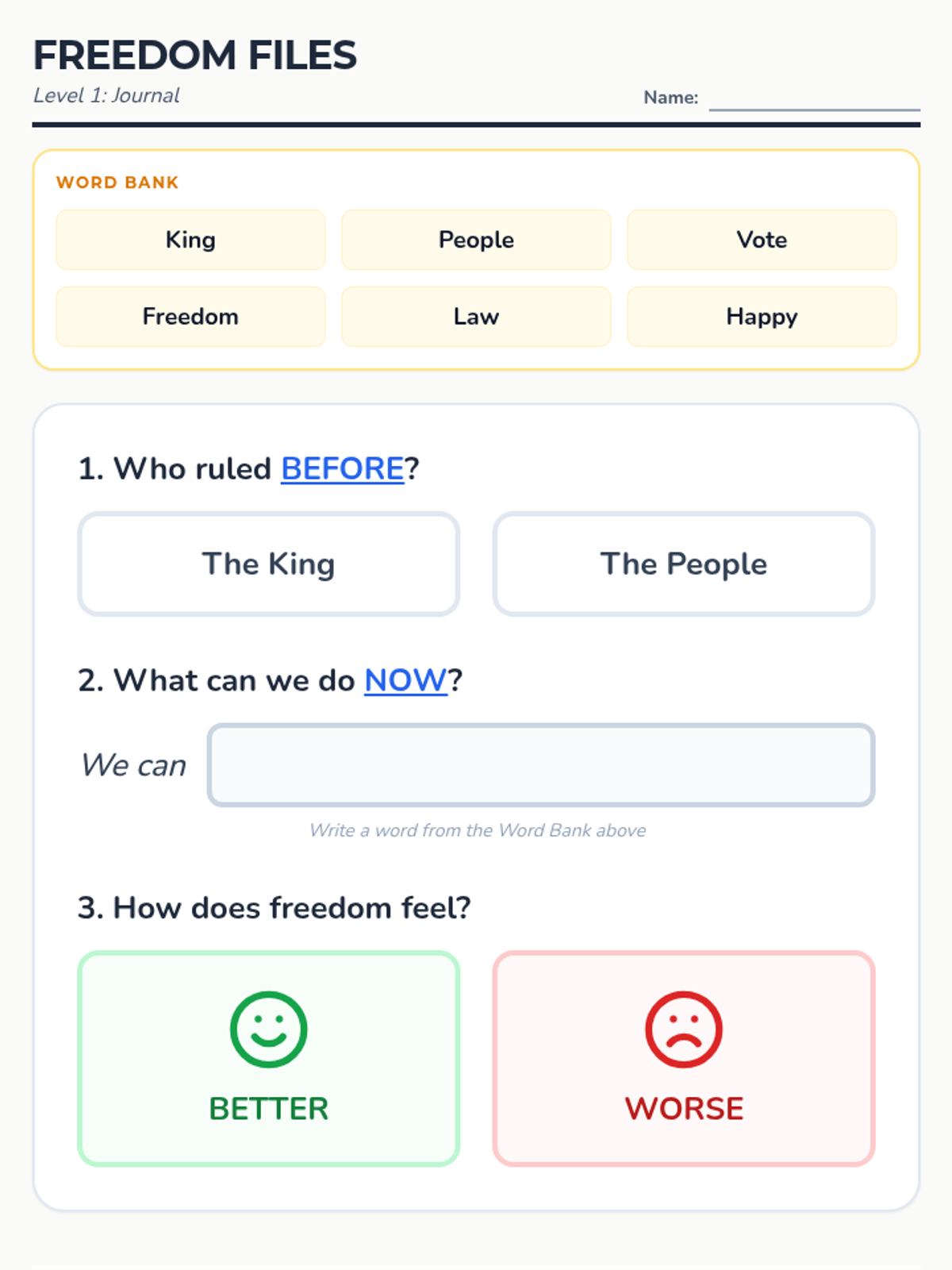Open the NOW hyperlink in question two
952x1270 pixels.
[406, 680]
